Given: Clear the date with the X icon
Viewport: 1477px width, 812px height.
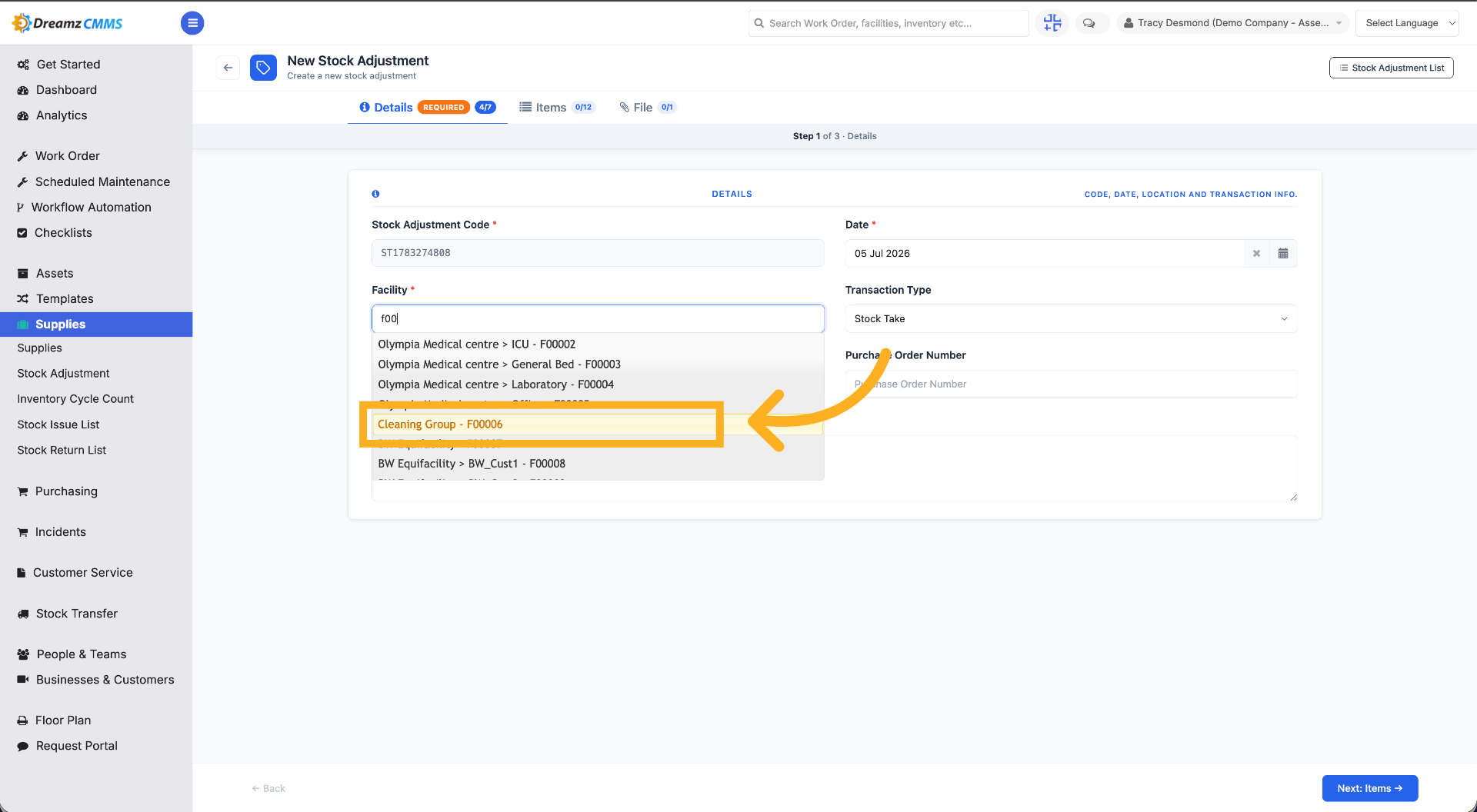Looking at the screenshot, I should pos(1256,253).
